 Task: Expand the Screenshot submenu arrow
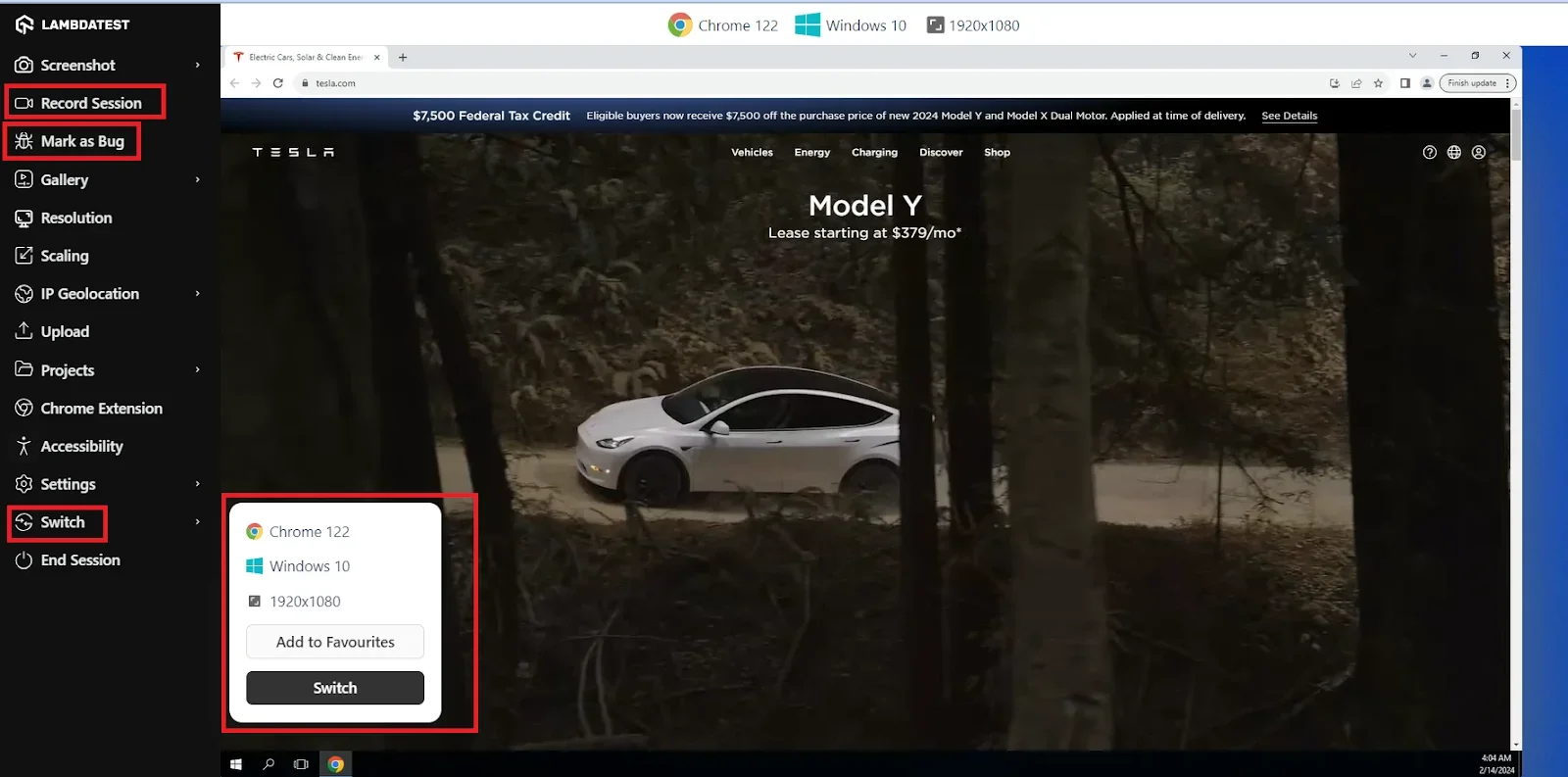pos(198,65)
